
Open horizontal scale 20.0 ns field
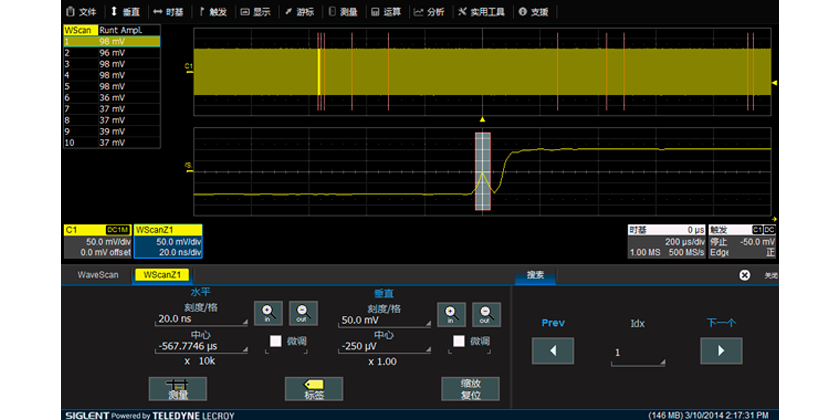200,319
